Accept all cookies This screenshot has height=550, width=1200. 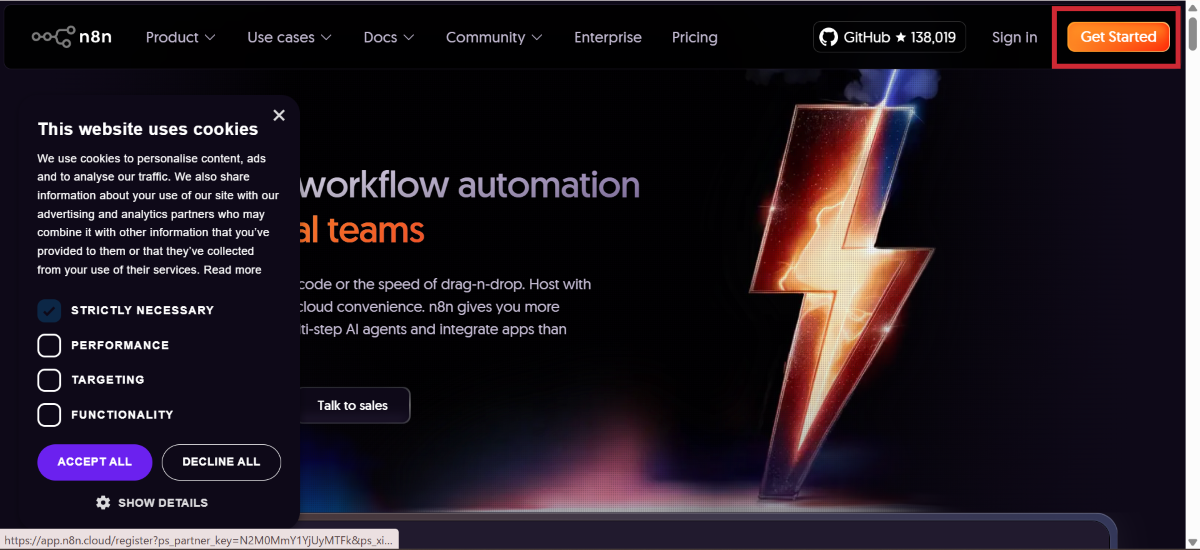tap(94, 462)
